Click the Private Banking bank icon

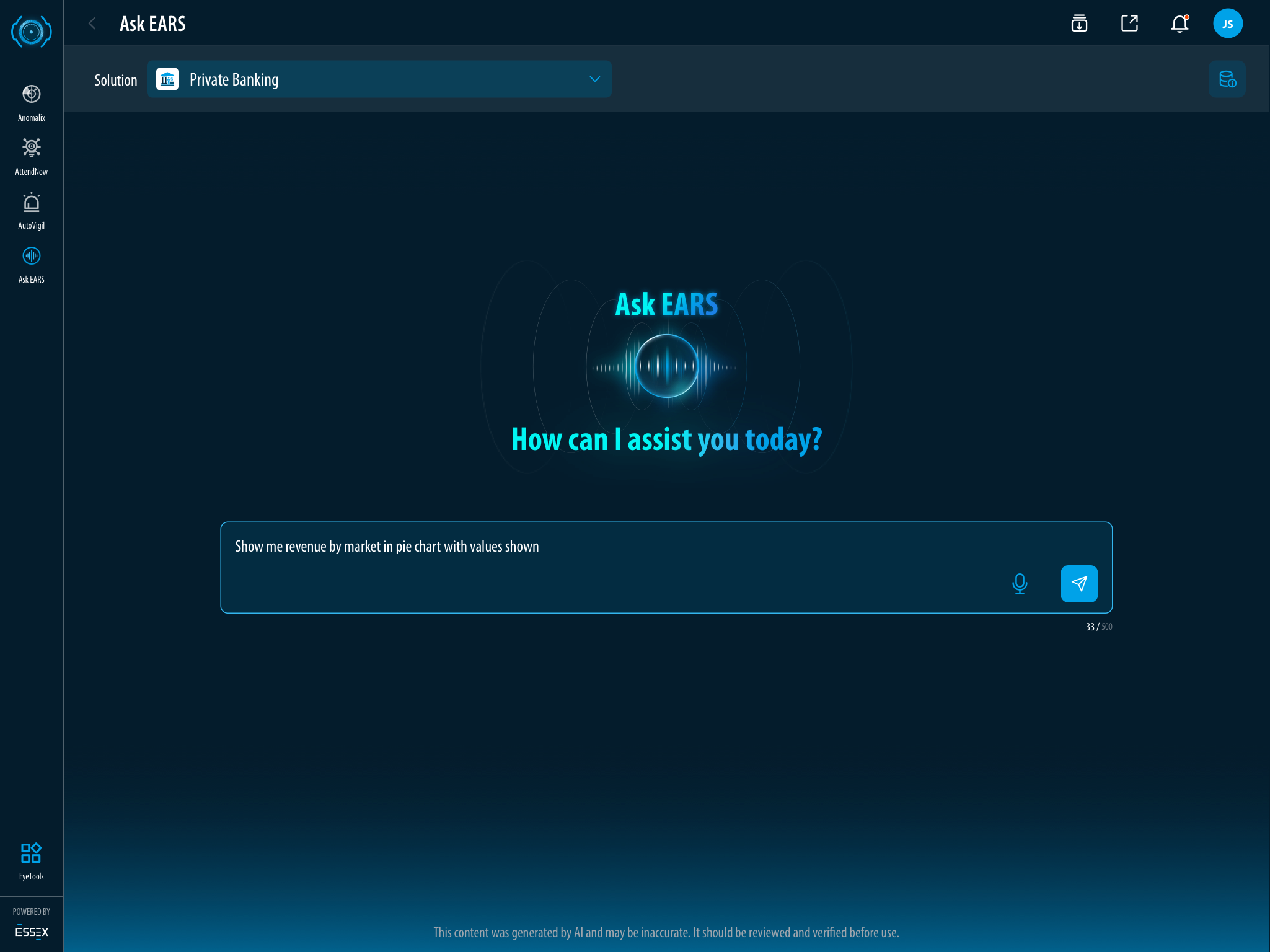click(167, 79)
